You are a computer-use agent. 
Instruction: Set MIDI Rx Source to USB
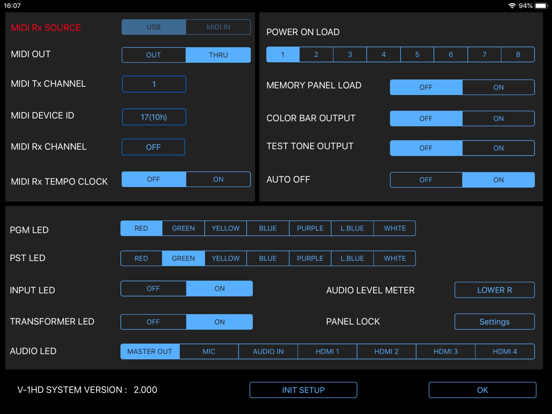tap(153, 27)
